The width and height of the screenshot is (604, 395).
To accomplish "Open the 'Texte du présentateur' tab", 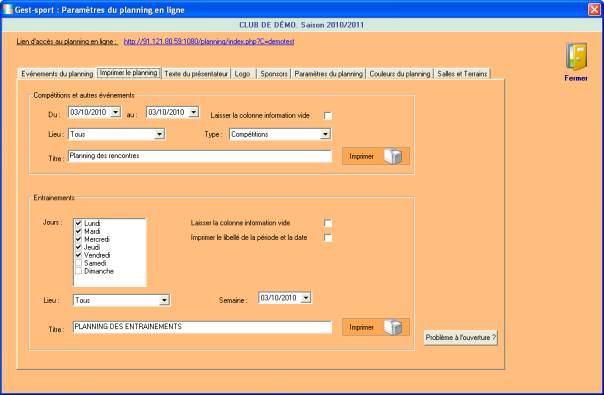I will coord(196,74).
